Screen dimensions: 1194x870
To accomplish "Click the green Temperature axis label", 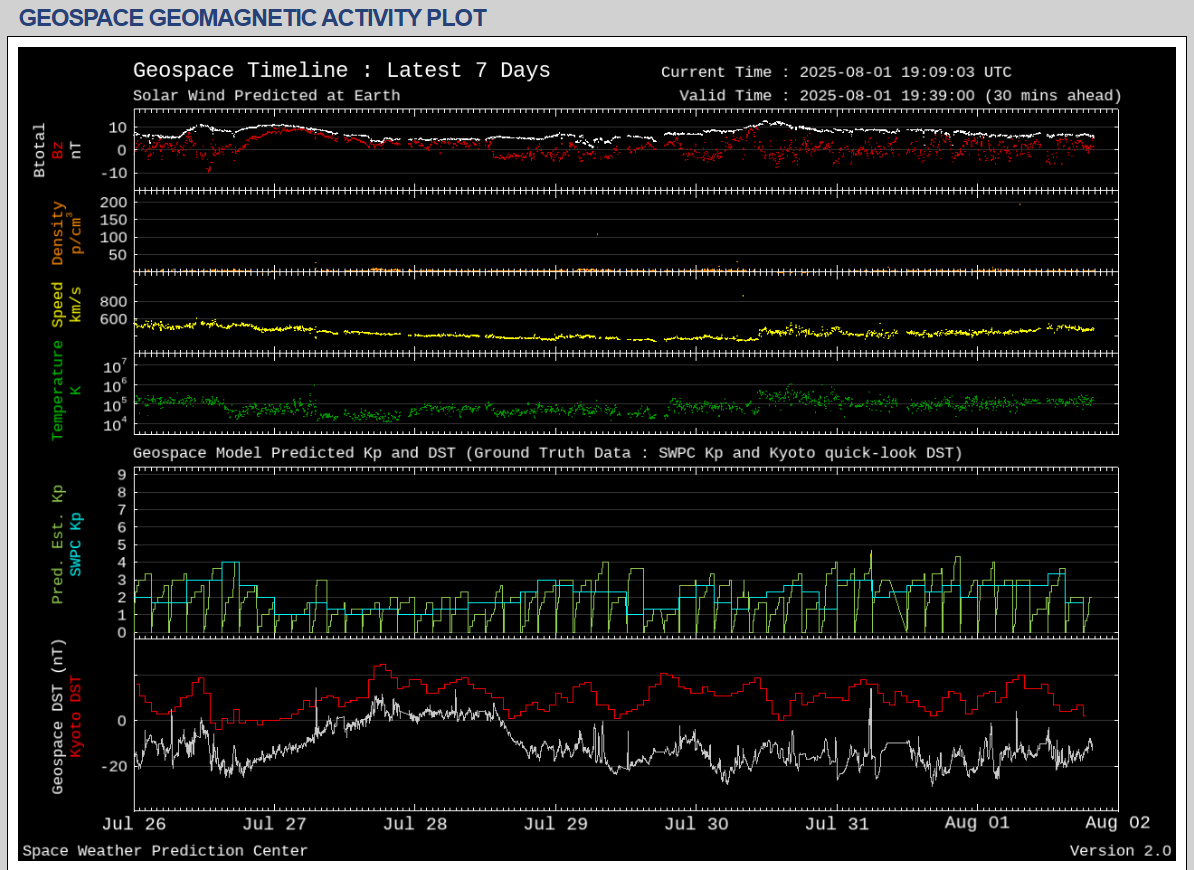I will 58,390.
